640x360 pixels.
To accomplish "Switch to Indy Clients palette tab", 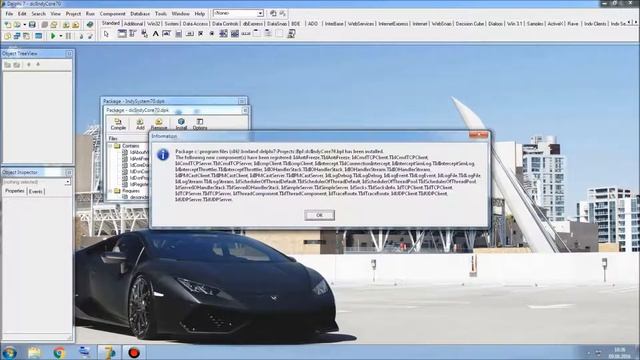I will tap(595, 24).
